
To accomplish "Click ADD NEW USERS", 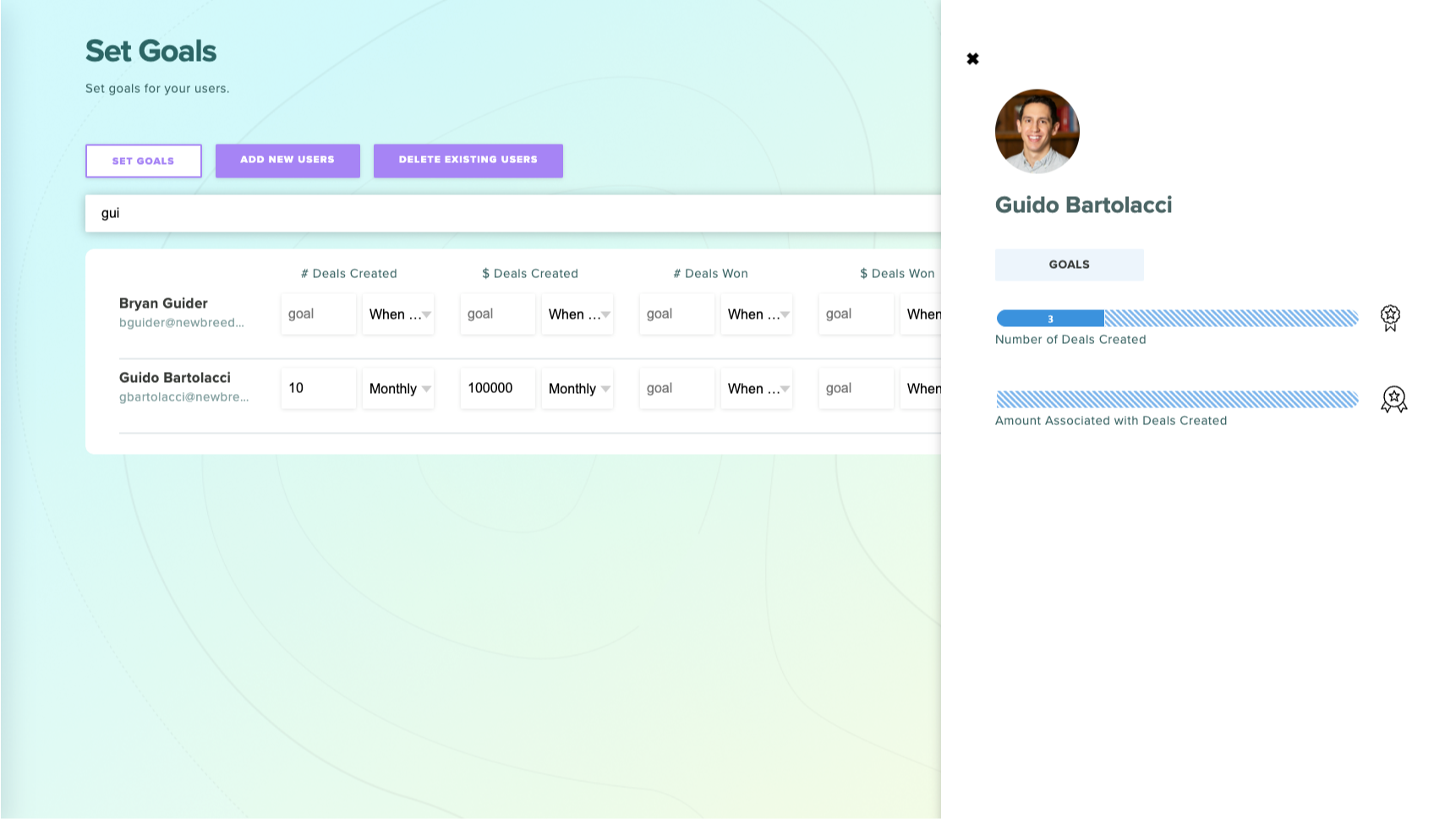I will coord(287,160).
